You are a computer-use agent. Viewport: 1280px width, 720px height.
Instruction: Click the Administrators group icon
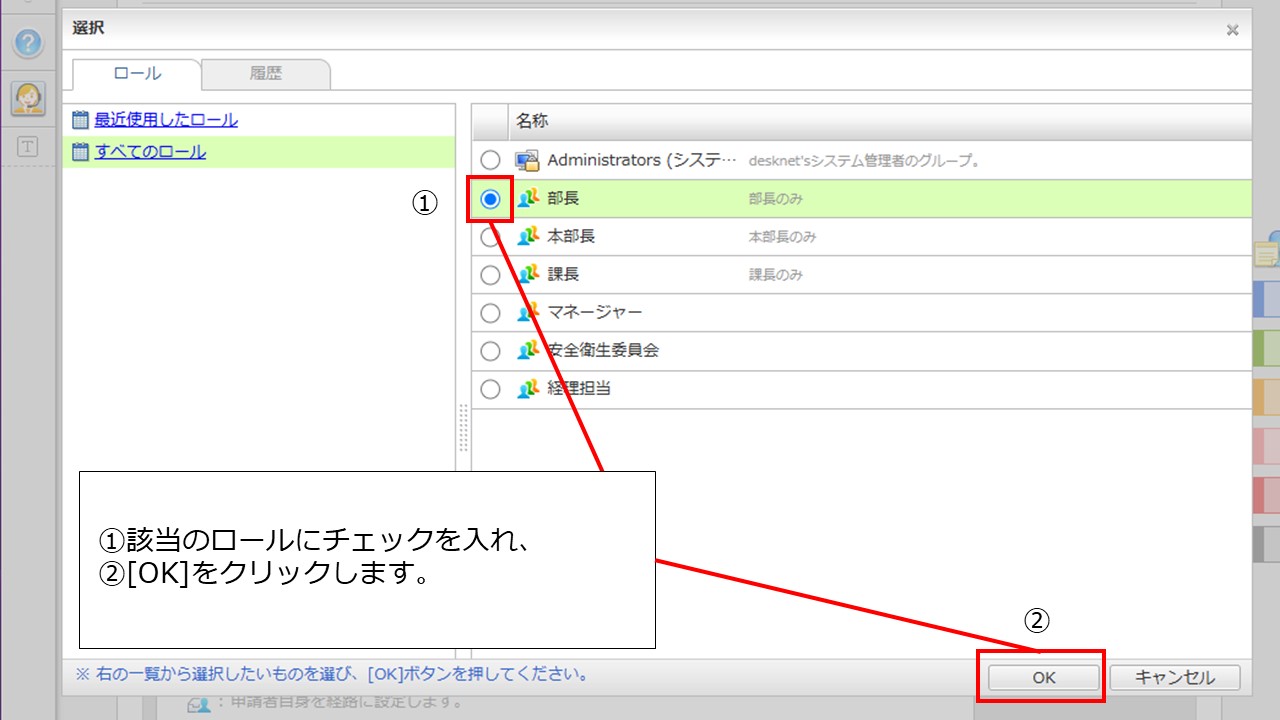pos(527,160)
